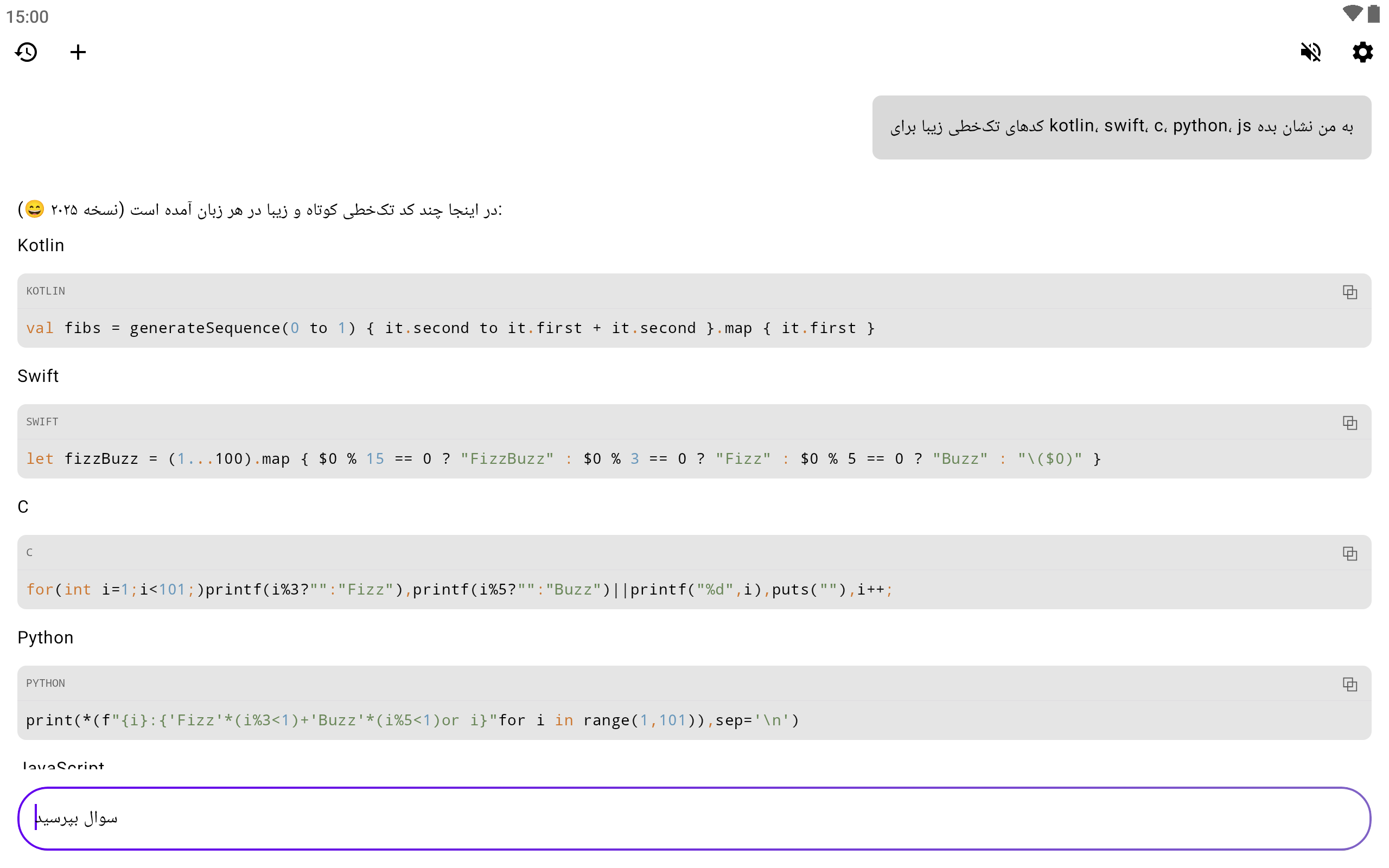This screenshot has width=1389, height=868.
Task: Open settings gear icon
Action: 1362,52
